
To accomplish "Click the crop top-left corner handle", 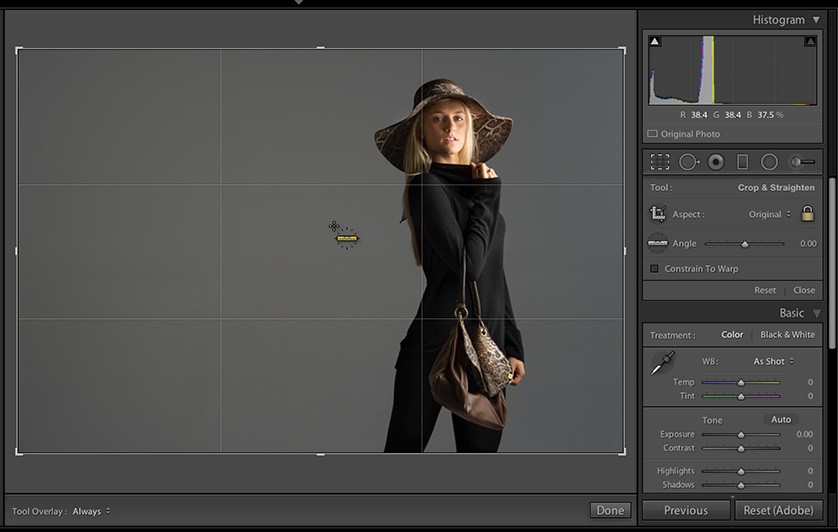I will (19, 50).
